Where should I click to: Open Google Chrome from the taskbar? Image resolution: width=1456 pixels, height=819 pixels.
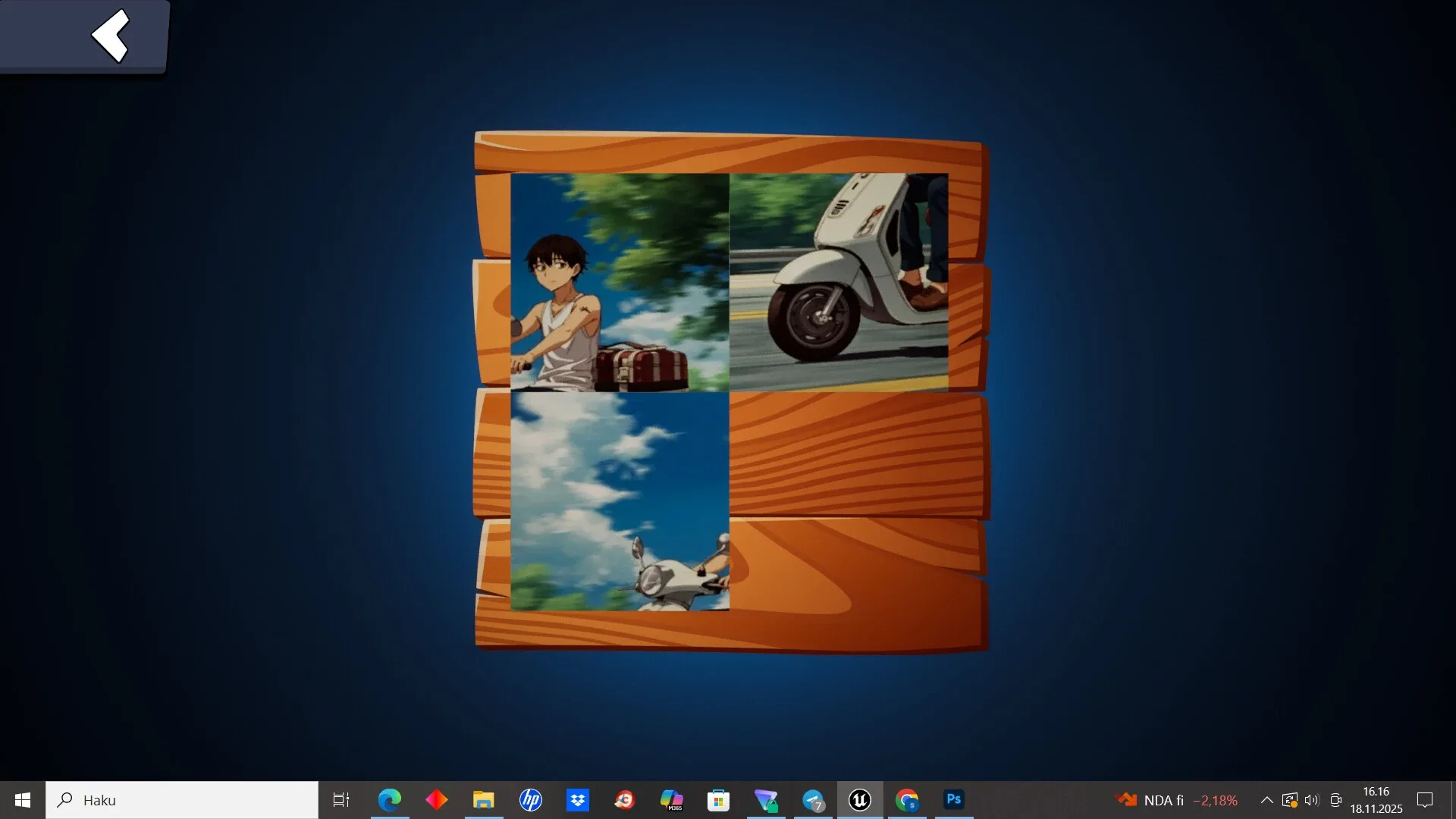(906, 800)
